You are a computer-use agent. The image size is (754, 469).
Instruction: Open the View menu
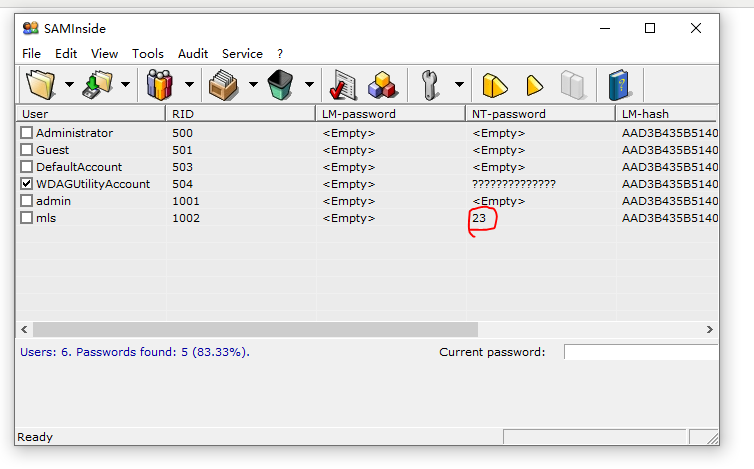[x=104, y=54]
